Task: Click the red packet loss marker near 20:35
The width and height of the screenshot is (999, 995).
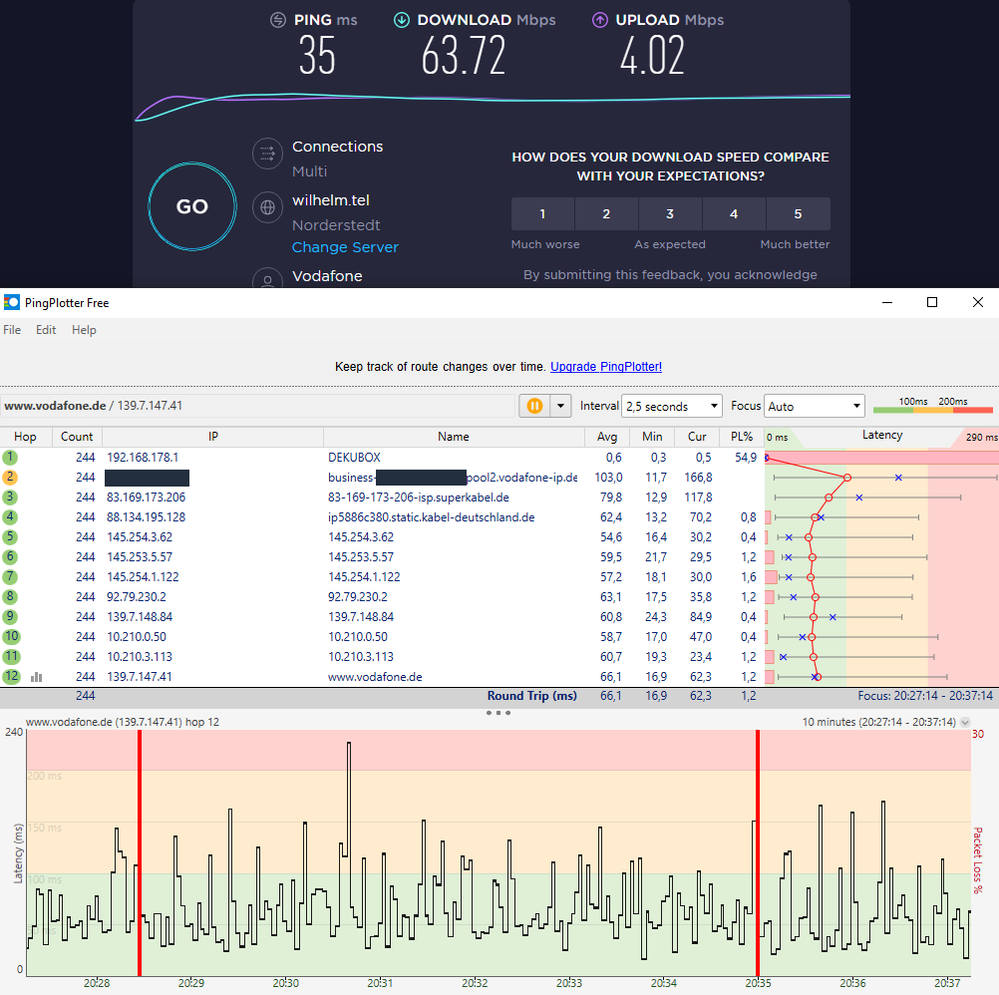Action: [758, 852]
